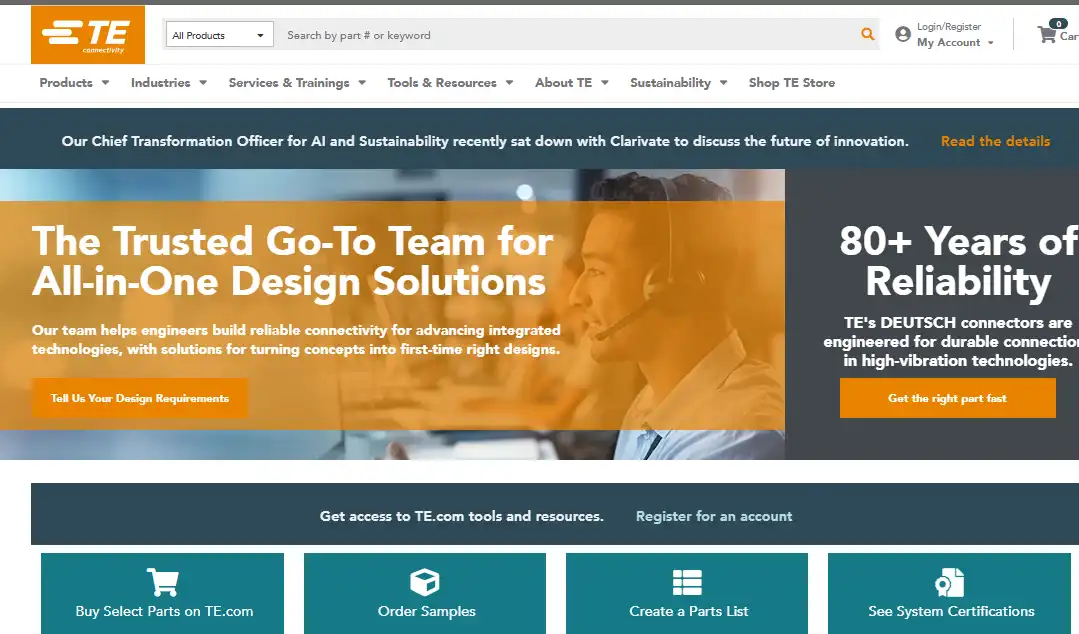This screenshot has width=1079, height=634.
Task: Expand the Industries menu arrow
Action: (203, 83)
